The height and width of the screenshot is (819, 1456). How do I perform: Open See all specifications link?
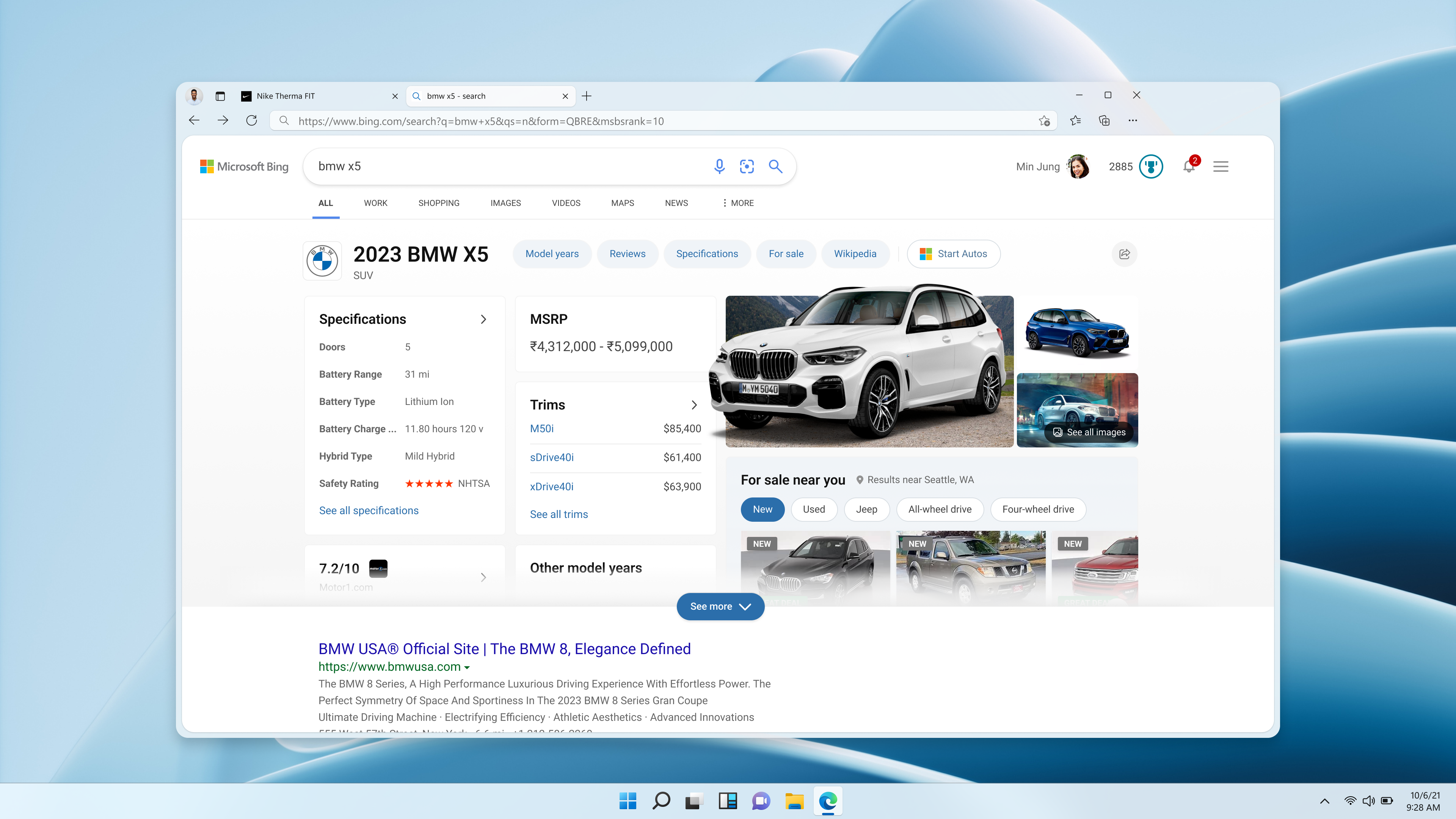(369, 510)
